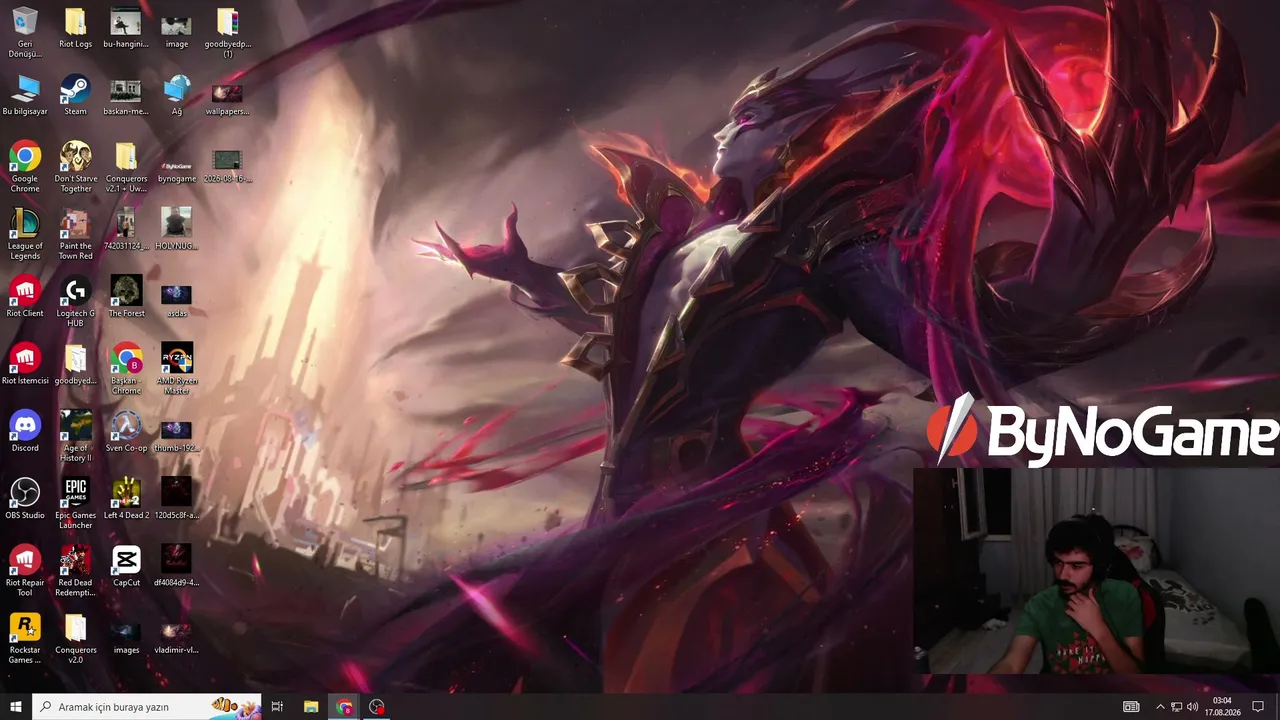The width and height of the screenshot is (1280, 720).
Task: Launch the Başkan - Chrome profile shortcut
Action: [126, 358]
